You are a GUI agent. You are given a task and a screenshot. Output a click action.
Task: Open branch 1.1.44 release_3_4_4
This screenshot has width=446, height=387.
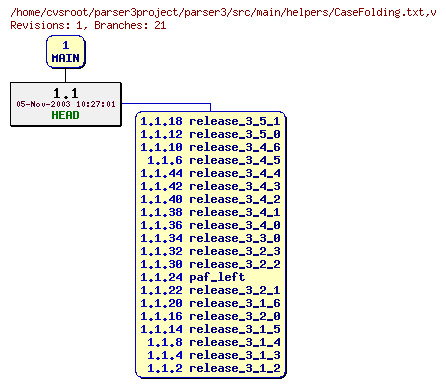tap(210, 173)
